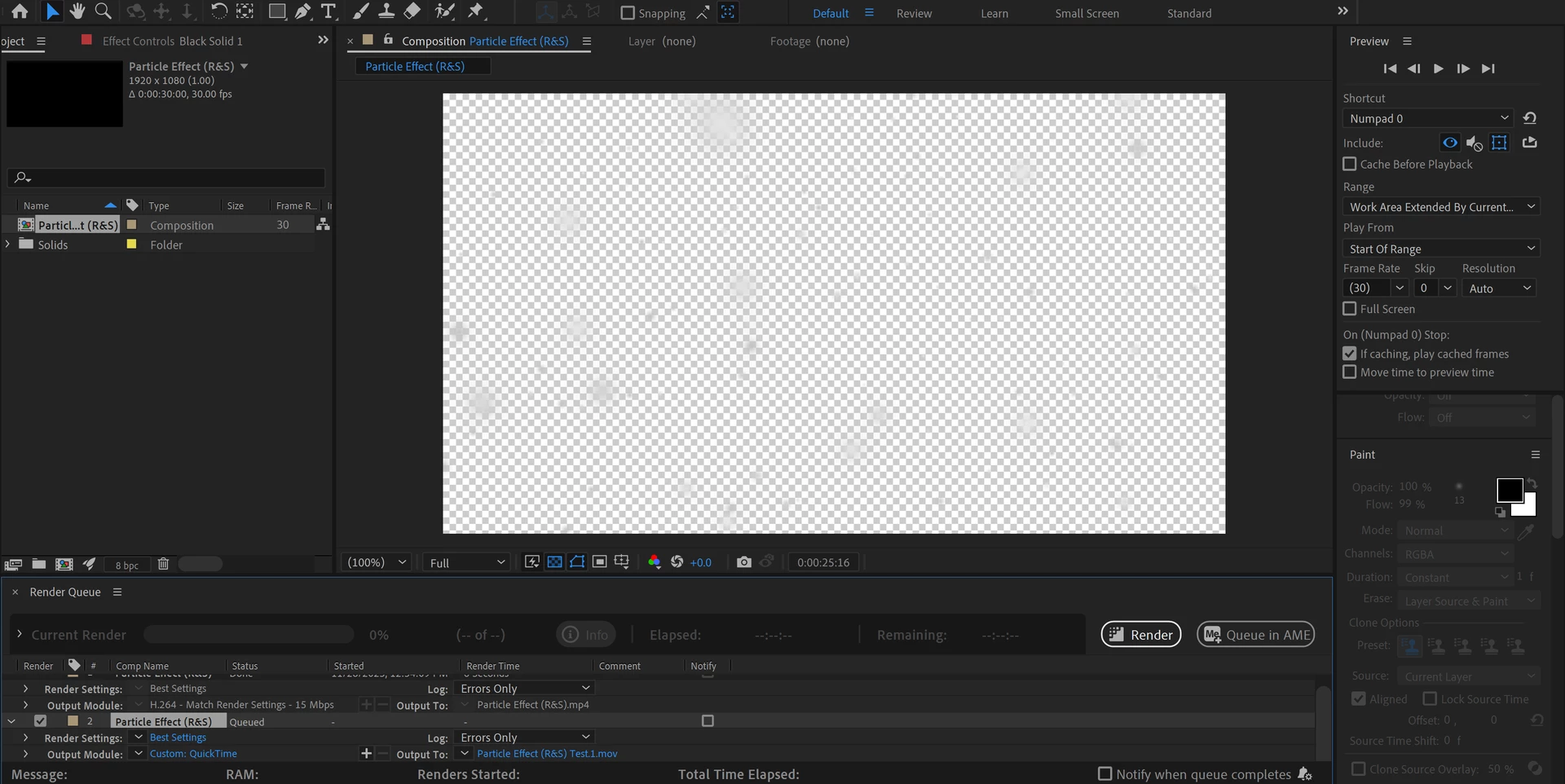The height and width of the screenshot is (784, 1565).
Task: Toggle the transparency grid button
Action: pos(555,562)
